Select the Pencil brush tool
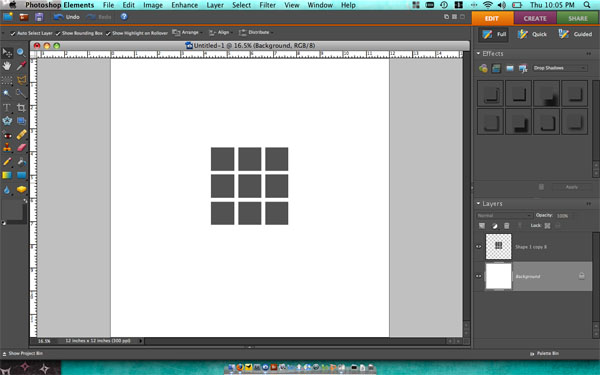This screenshot has width=600, height=375. (x=7, y=162)
